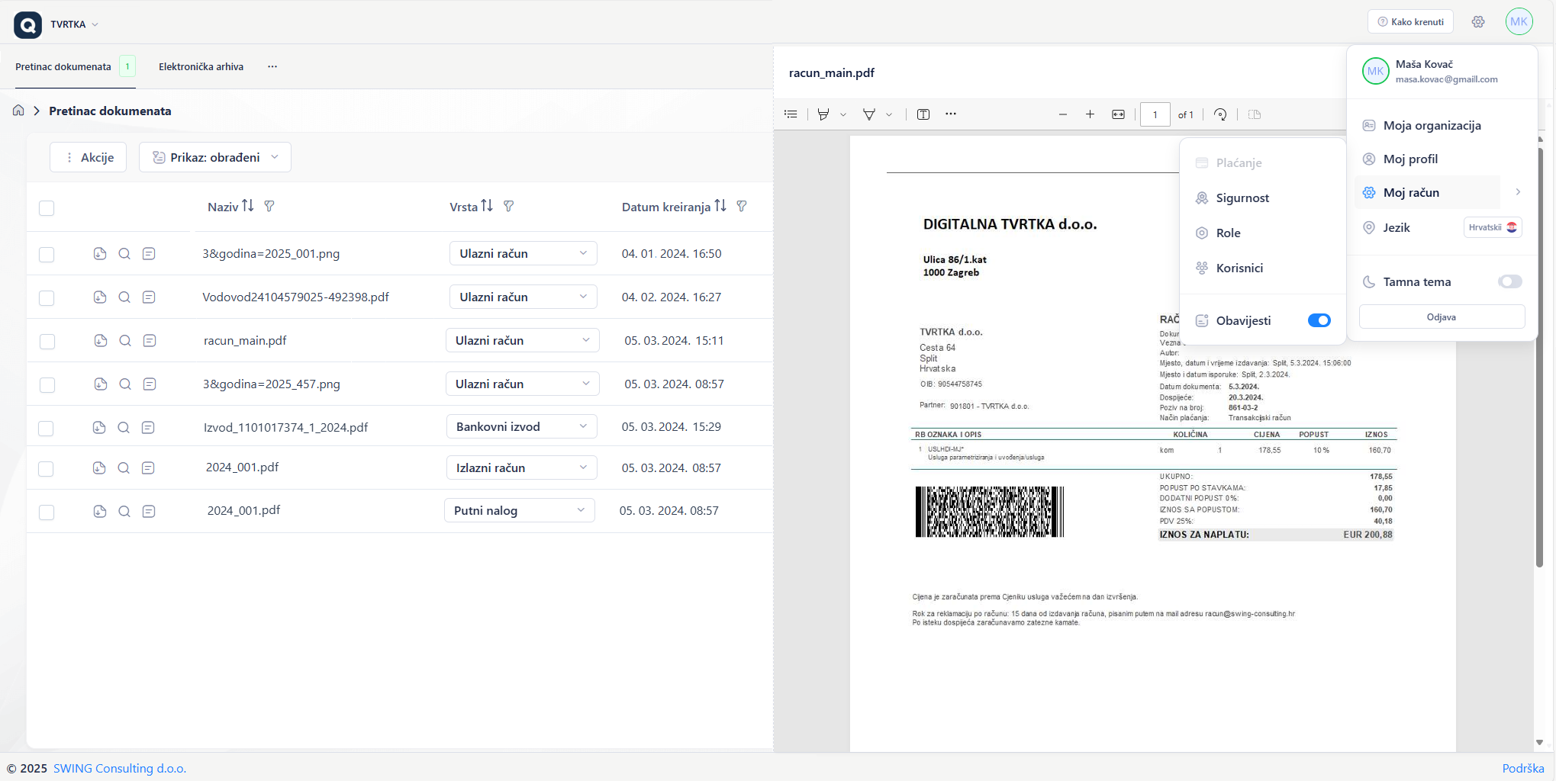Image resolution: width=1556 pixels, height=784 pixels.
Task: Zoom in the PDF document
Action: (x=1090, y=114)
